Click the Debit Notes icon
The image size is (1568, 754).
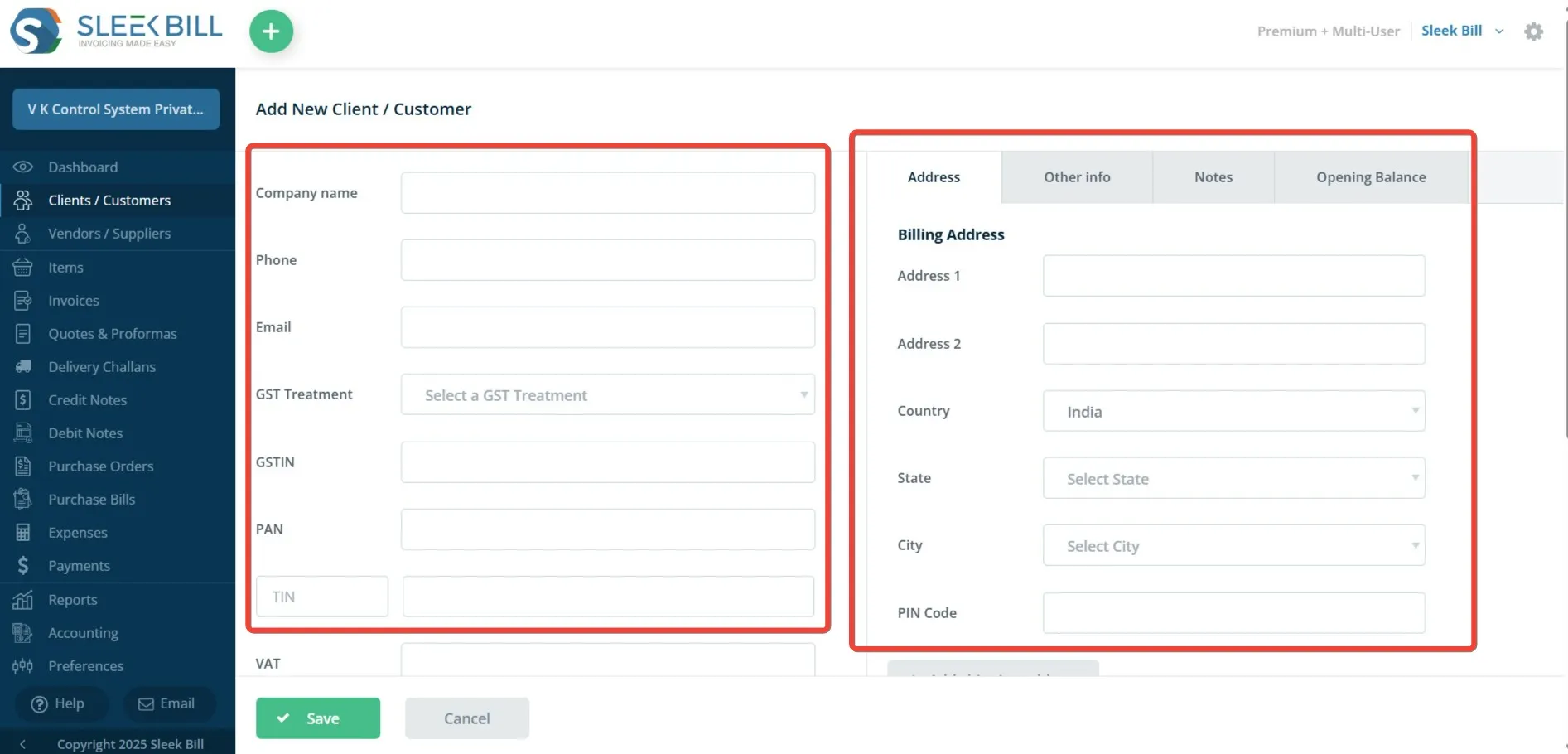pyautogui.click(x=23, y=433)
